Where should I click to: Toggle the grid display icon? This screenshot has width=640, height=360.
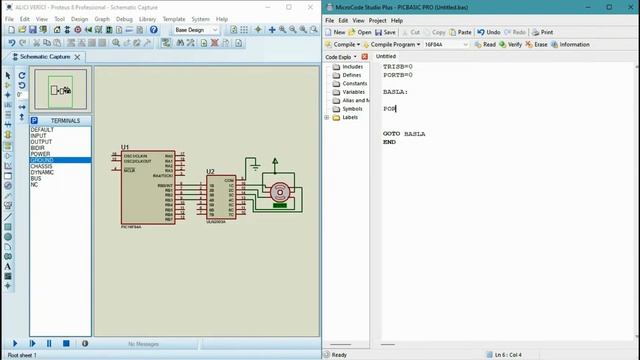click(x=244, y=30)
